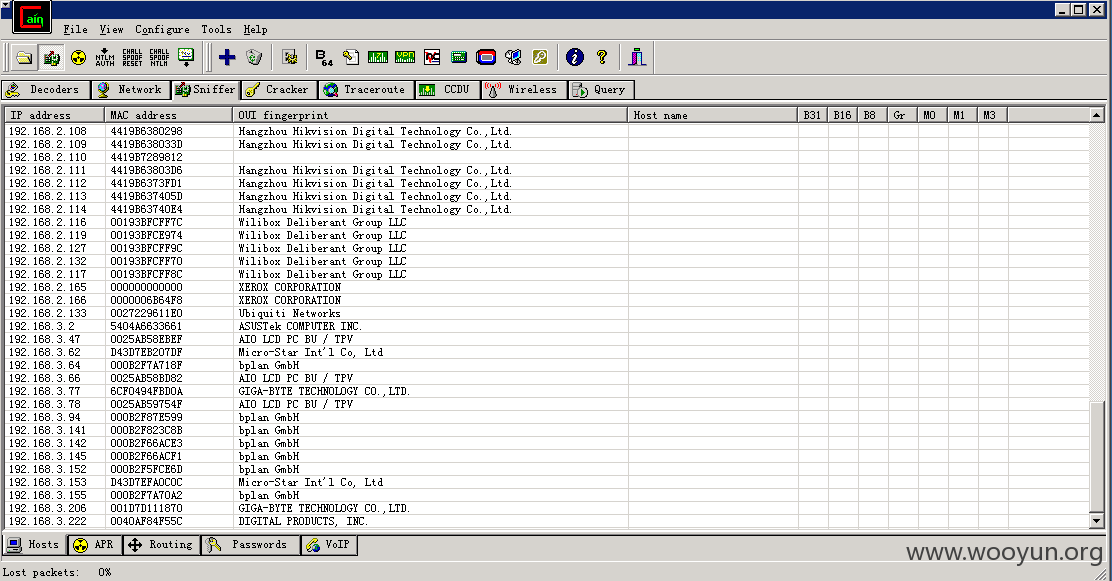This screenshot has width=1112, height=581.
Task: Toggle the Start/Stop APR radioactive icon
Action: tap(78, 57)
